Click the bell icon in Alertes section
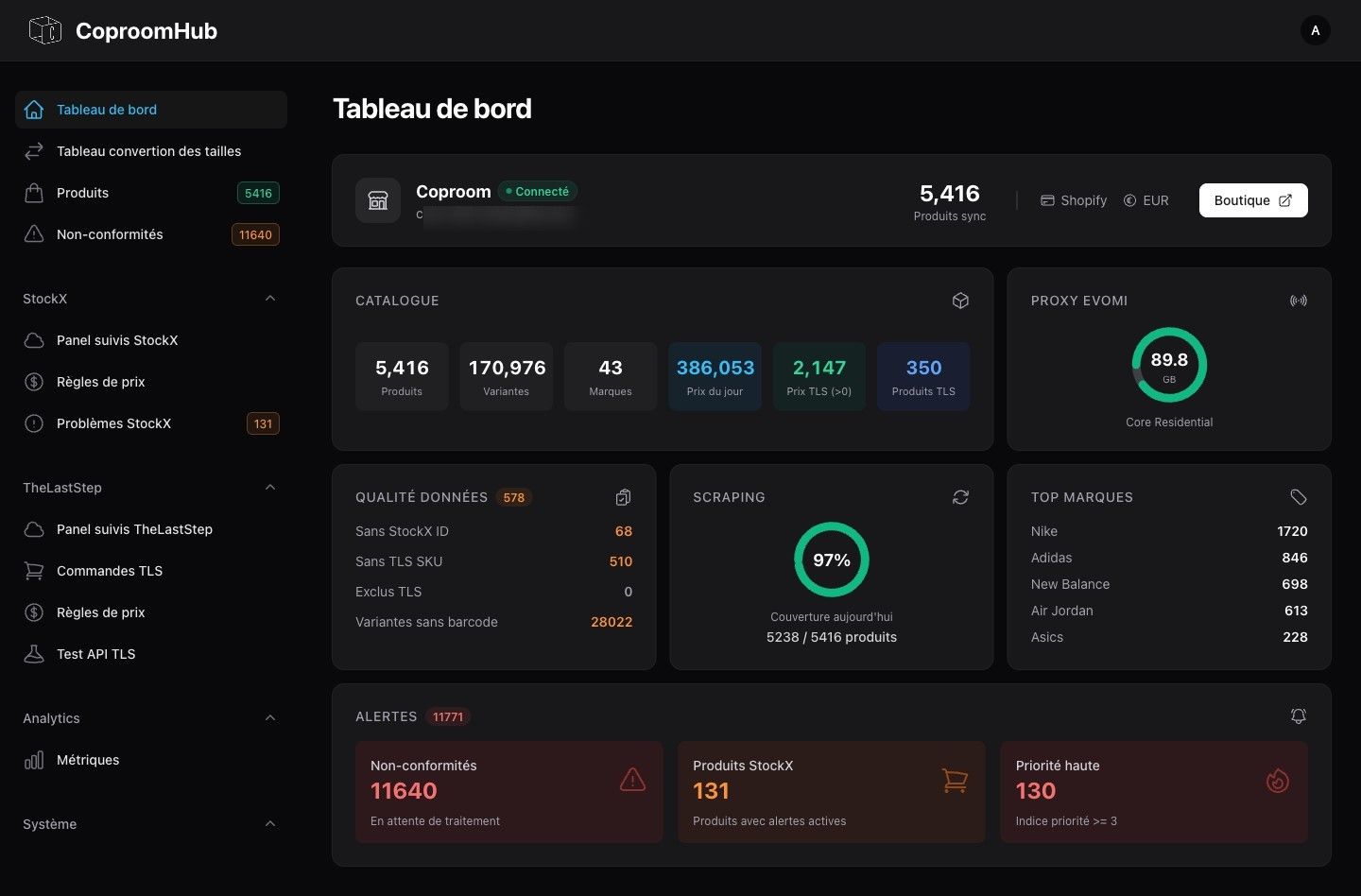 tap(1298, 716)
